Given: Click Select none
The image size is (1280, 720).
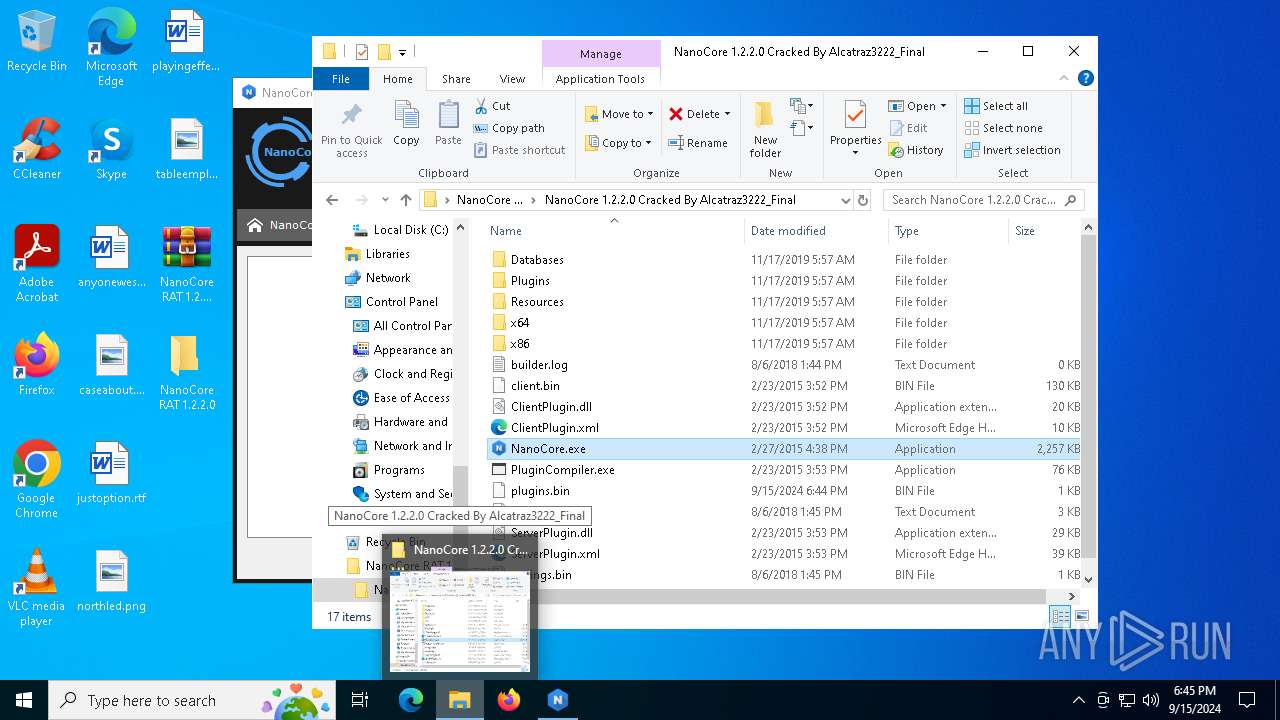Looking at the screenshot, I should [1003, 128].
